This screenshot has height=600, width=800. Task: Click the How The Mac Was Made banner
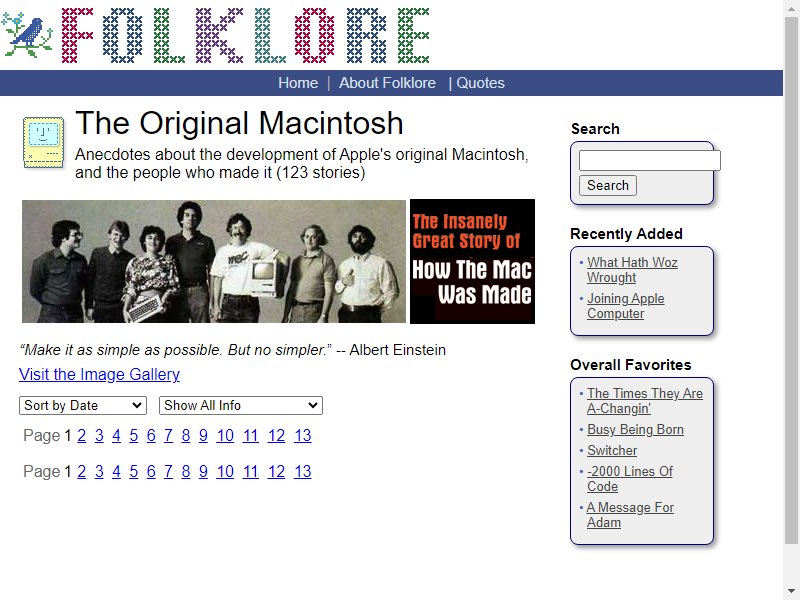[x=472, y=261]
